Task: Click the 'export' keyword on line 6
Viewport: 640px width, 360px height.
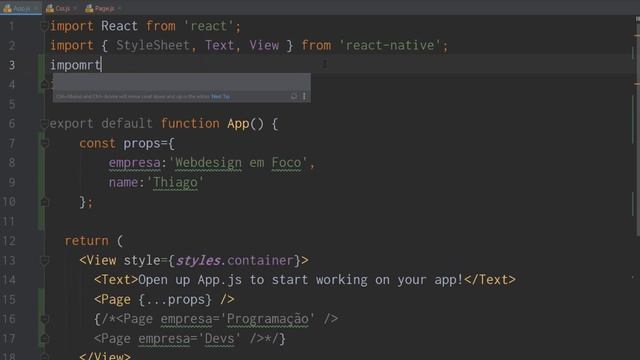Action: pos(71,123)
